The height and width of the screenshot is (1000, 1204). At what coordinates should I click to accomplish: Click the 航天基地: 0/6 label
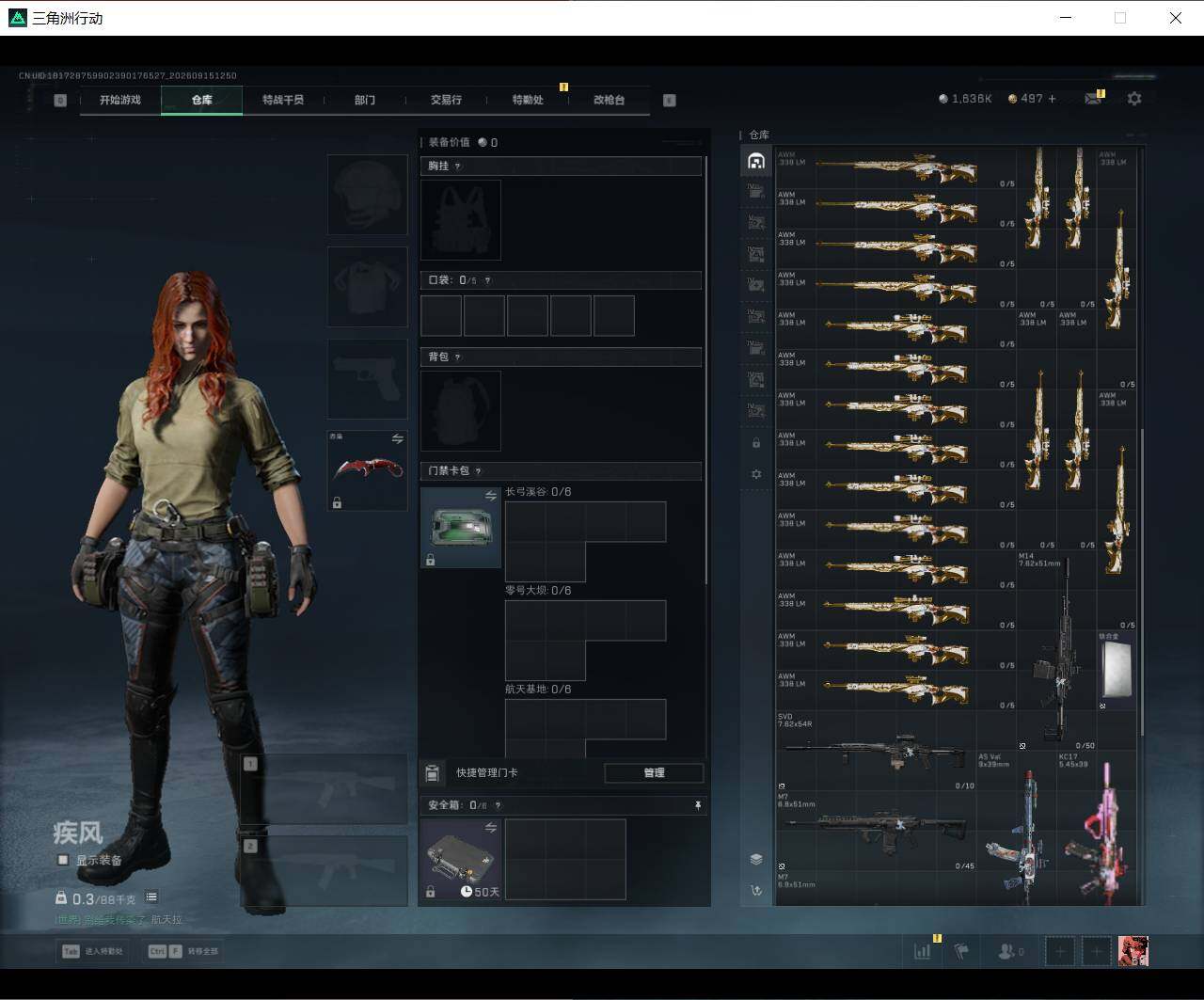point(538,690)
